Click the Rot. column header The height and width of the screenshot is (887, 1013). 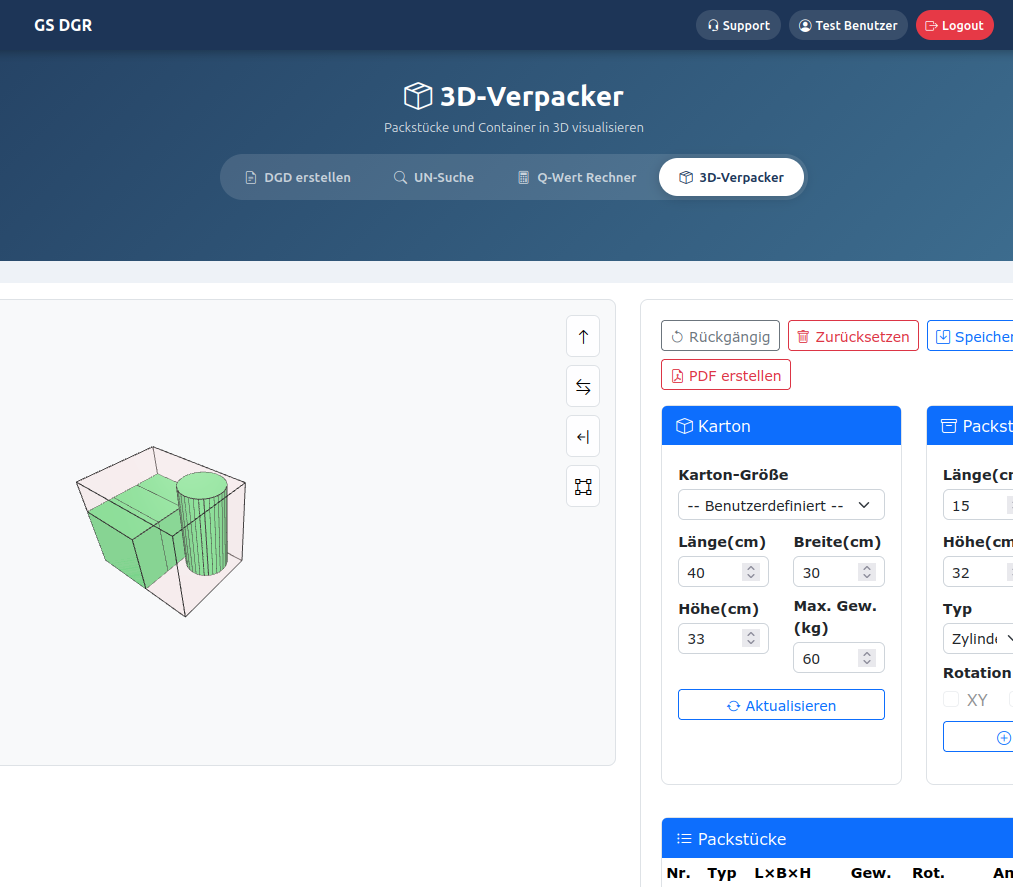click(928, 873)
